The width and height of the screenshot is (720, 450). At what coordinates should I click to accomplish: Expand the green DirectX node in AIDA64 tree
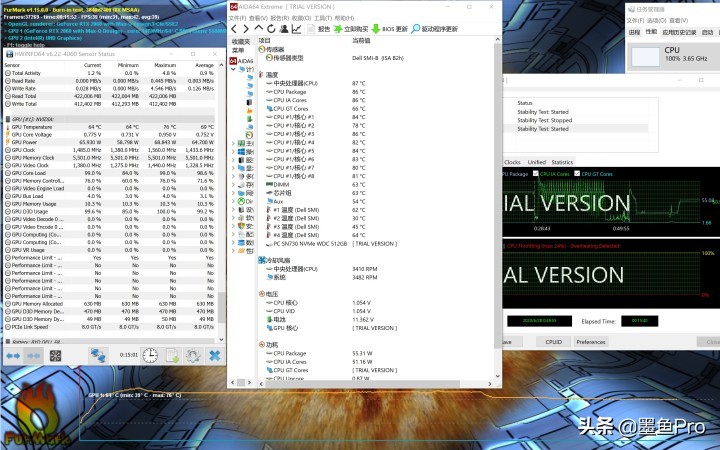click(x=233, y=201)
